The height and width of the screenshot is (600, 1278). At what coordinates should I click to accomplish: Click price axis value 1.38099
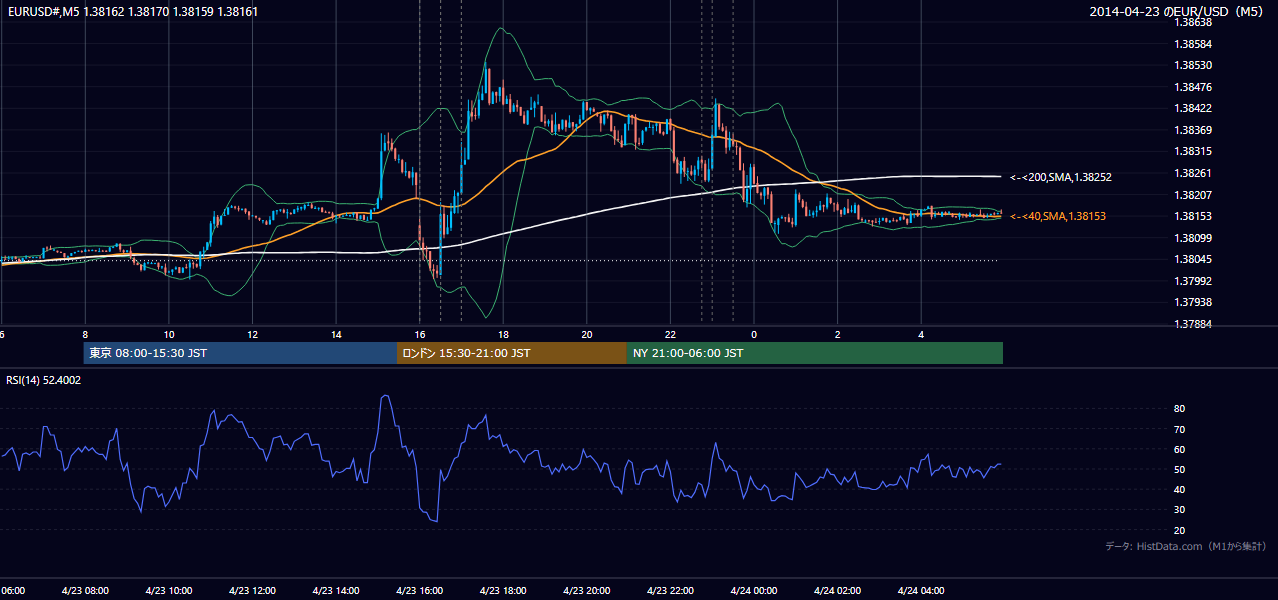[1191, 238]
